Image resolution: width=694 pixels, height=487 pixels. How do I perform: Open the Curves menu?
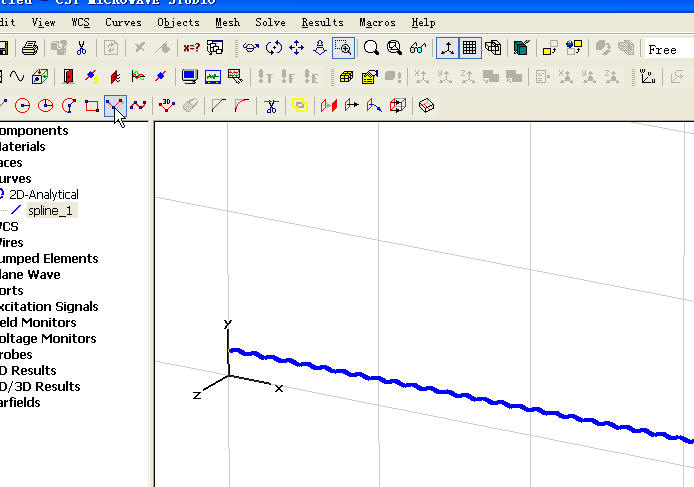point(123,22)
